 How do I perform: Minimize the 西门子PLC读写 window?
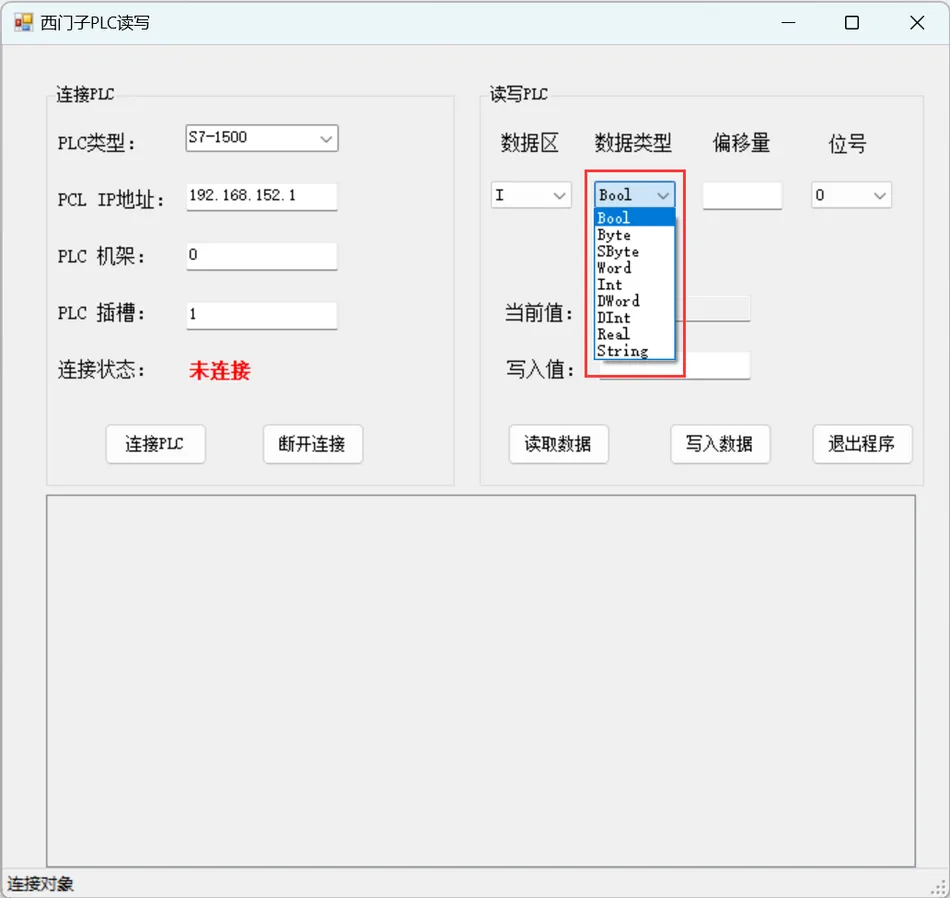pyautogui.click(x=788, y=23)
